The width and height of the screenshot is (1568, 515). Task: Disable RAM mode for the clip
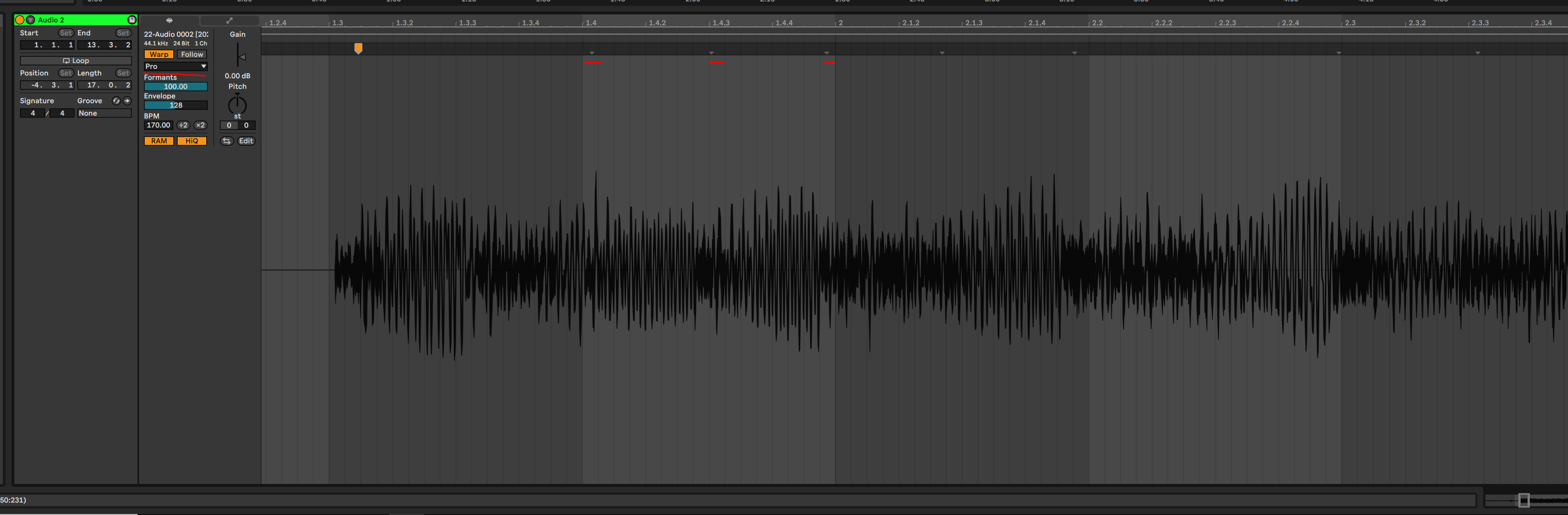pos(159,141)
